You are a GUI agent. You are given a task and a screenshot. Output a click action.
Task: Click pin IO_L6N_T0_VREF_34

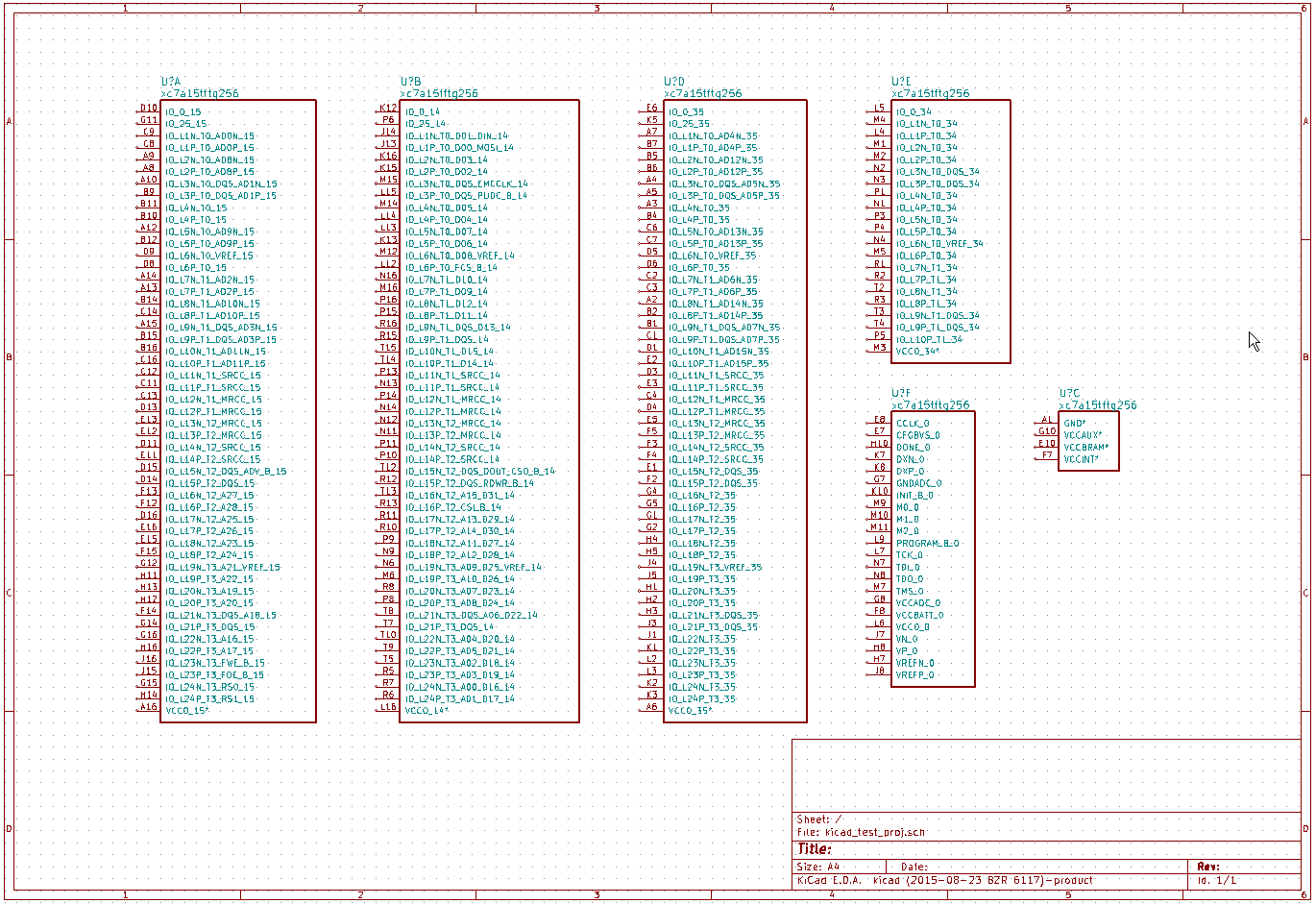(x=939, y=244)
